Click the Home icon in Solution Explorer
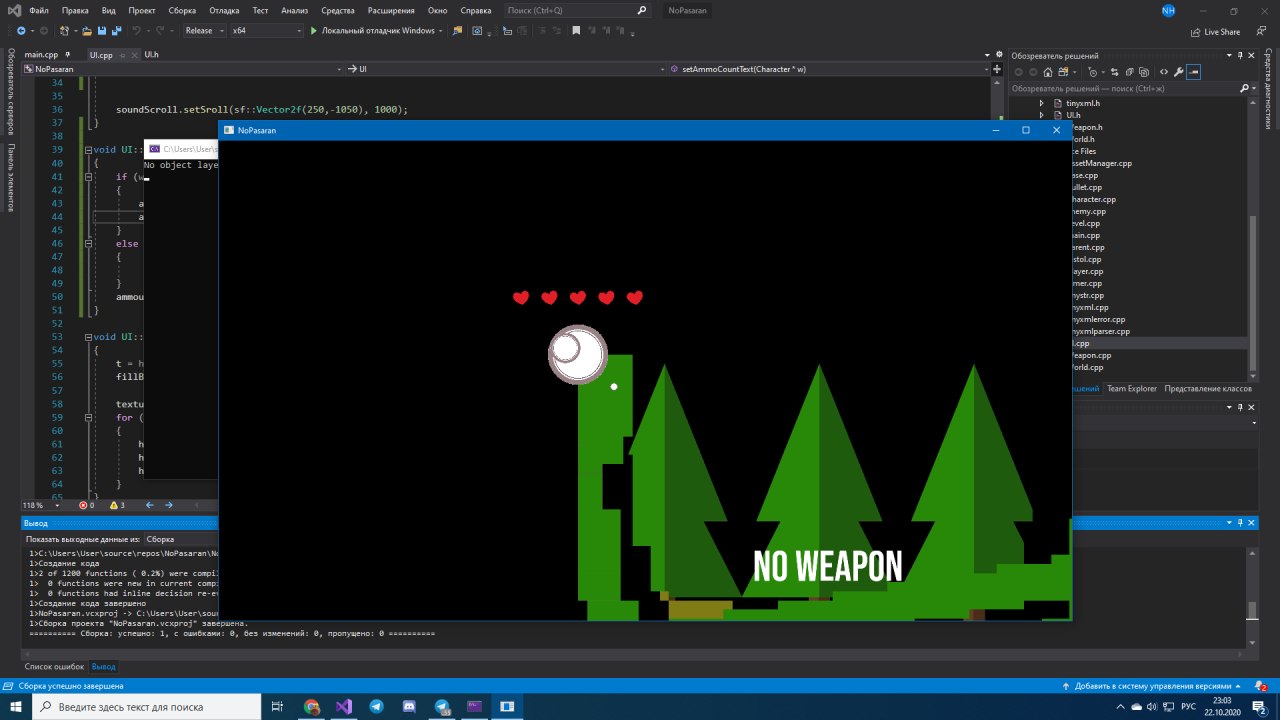1280x720 pixels. click(1047, 72)
